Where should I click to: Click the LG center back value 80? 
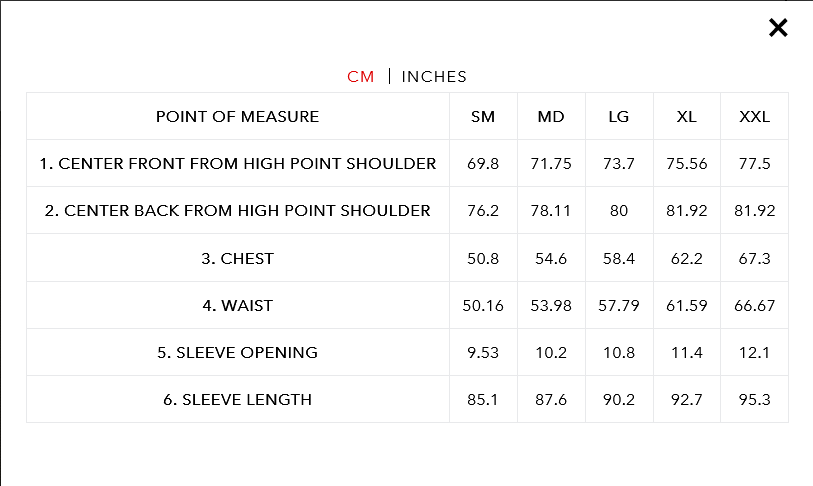coord(619,211)
